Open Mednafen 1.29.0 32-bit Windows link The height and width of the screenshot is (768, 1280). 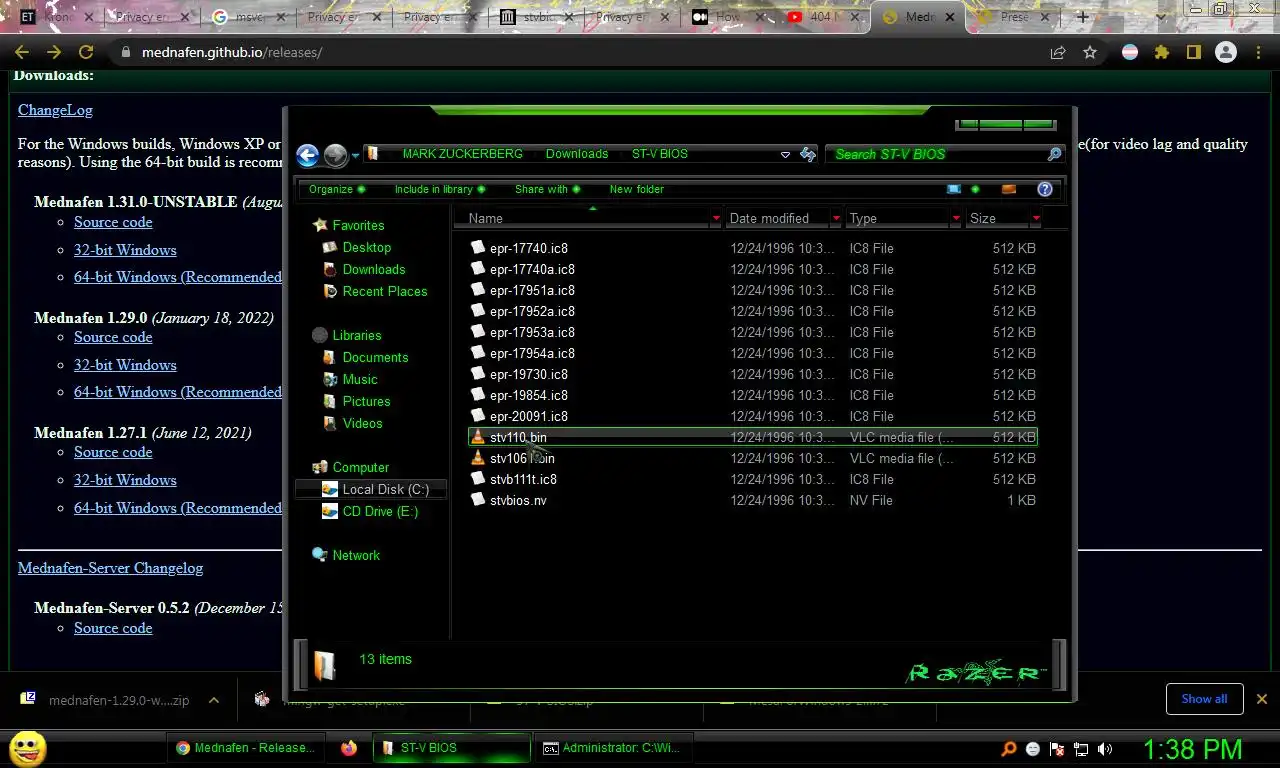point(125,365)
